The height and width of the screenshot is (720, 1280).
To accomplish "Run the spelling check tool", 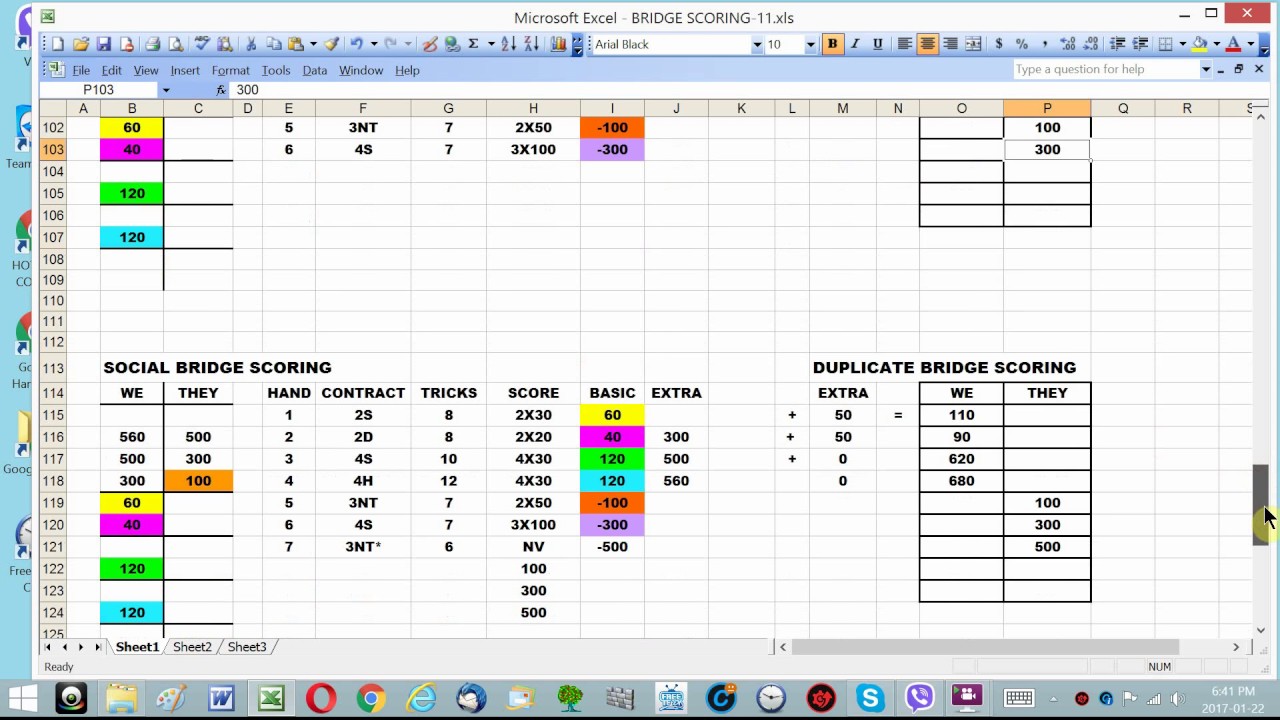I will (x=200, y=44).
